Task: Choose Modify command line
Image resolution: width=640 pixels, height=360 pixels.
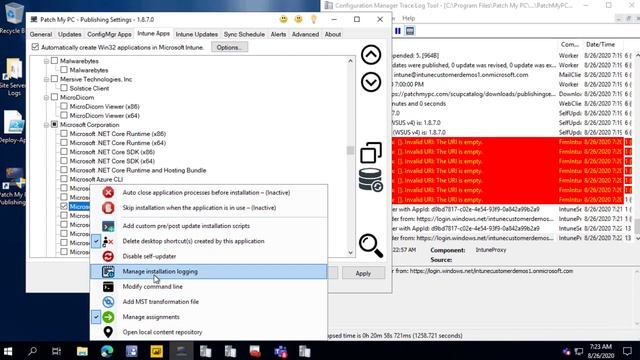Action: (208, 287)
